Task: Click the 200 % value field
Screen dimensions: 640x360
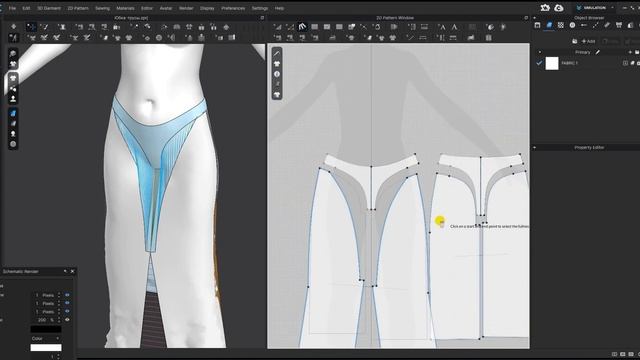Action: tap(44, 320)
